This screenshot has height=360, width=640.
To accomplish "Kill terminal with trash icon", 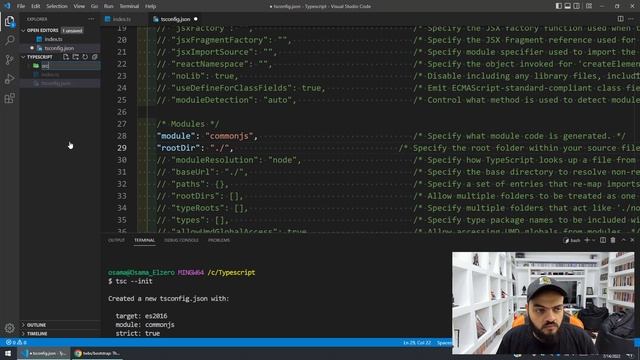I will coord(613,240).
